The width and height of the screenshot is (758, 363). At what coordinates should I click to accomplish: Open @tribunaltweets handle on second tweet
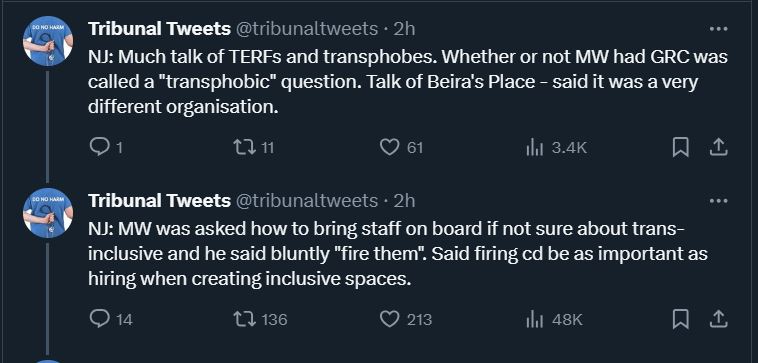306,201
